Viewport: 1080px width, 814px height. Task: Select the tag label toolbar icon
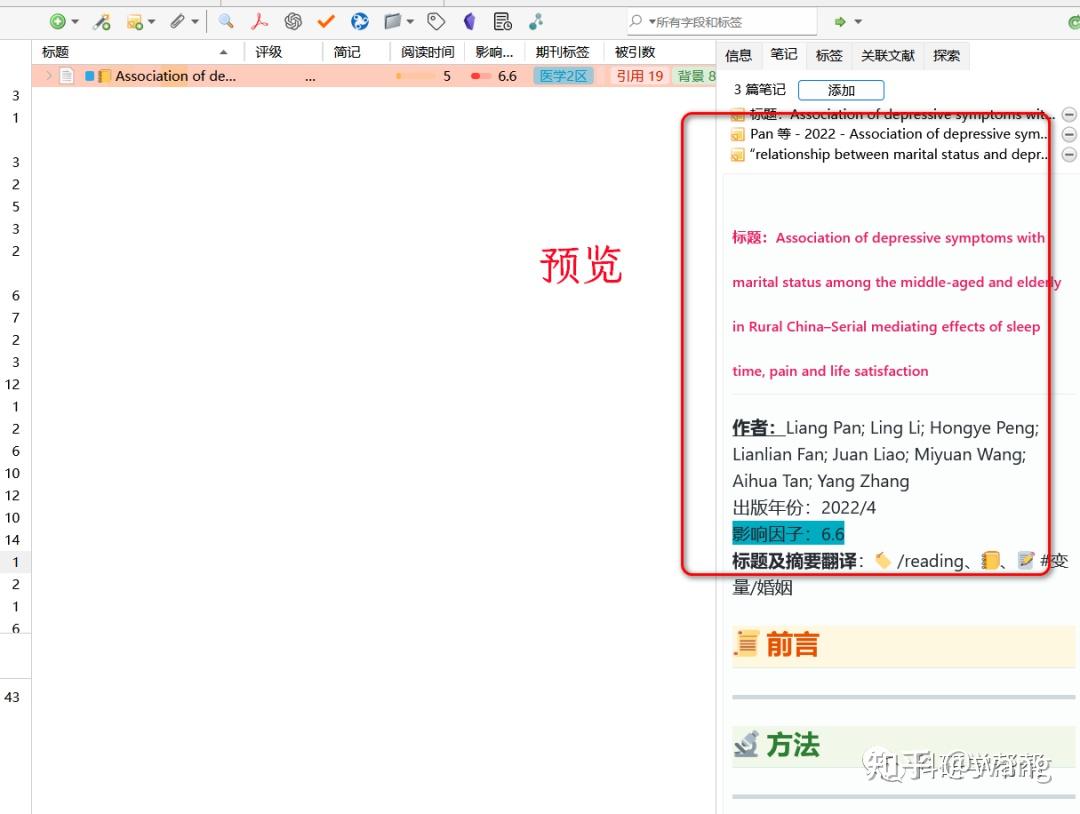pyautogui.click(x=435, y=21)
